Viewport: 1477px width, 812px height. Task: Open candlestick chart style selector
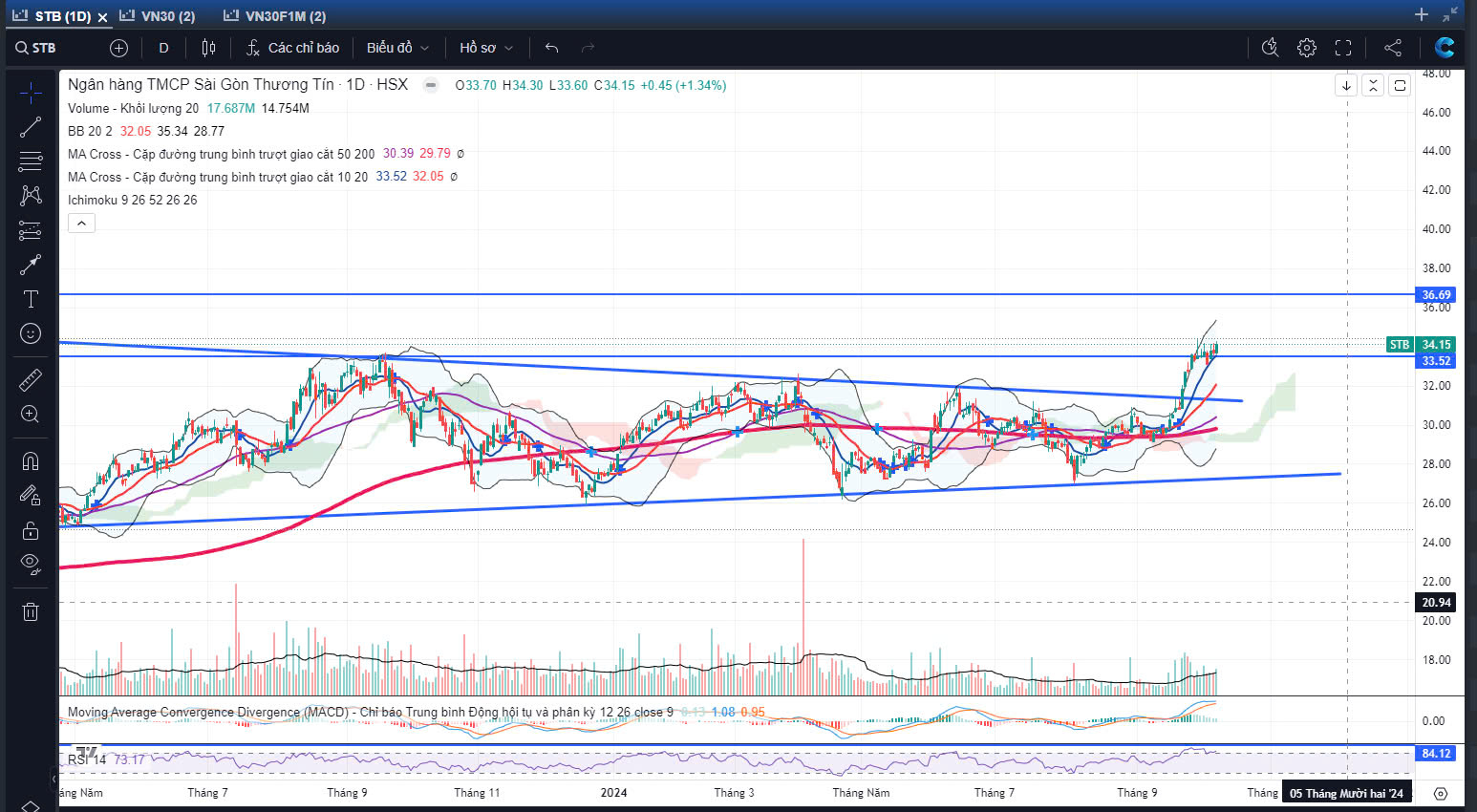[209, 48]
